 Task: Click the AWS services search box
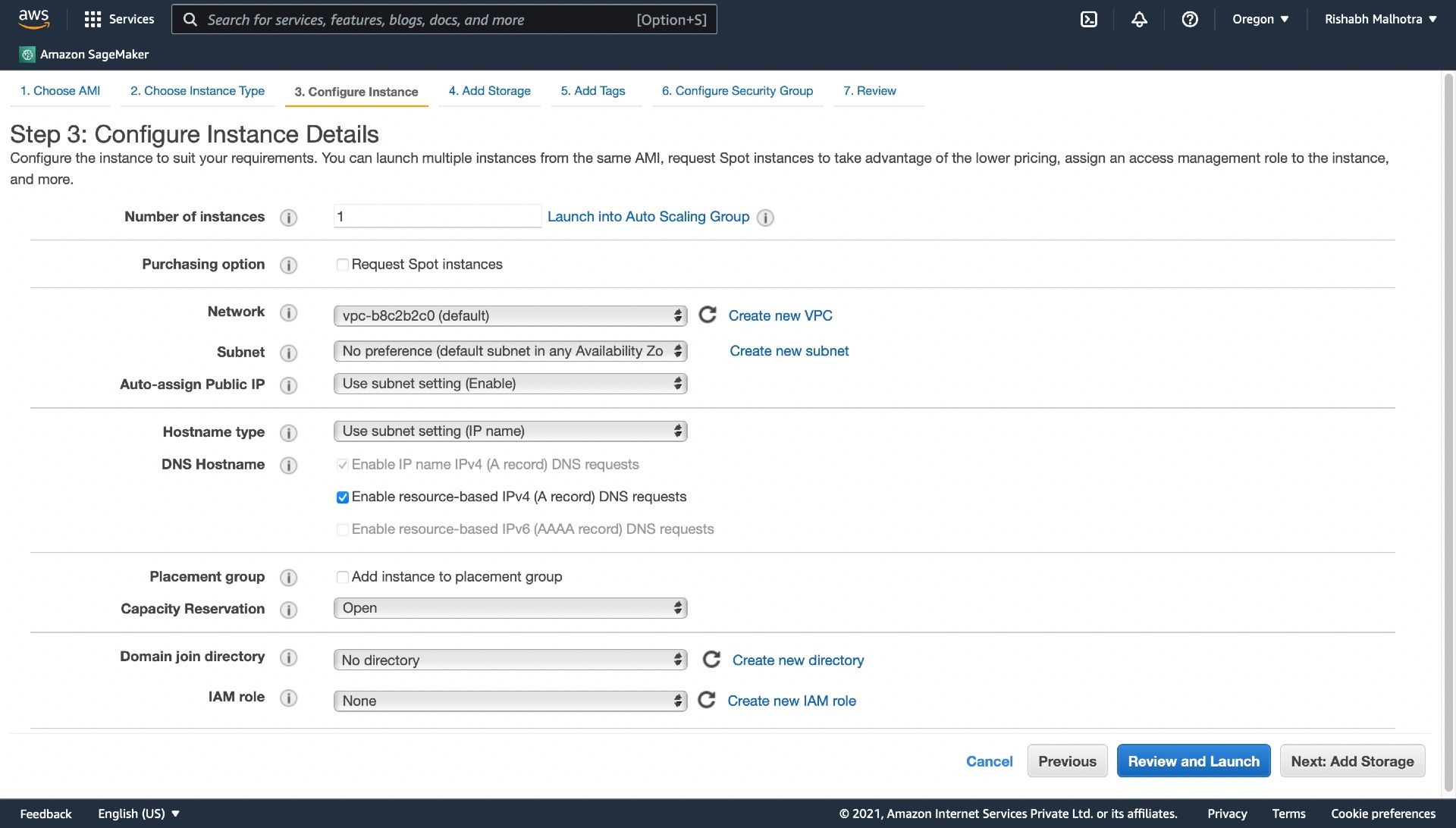[444, 20]
